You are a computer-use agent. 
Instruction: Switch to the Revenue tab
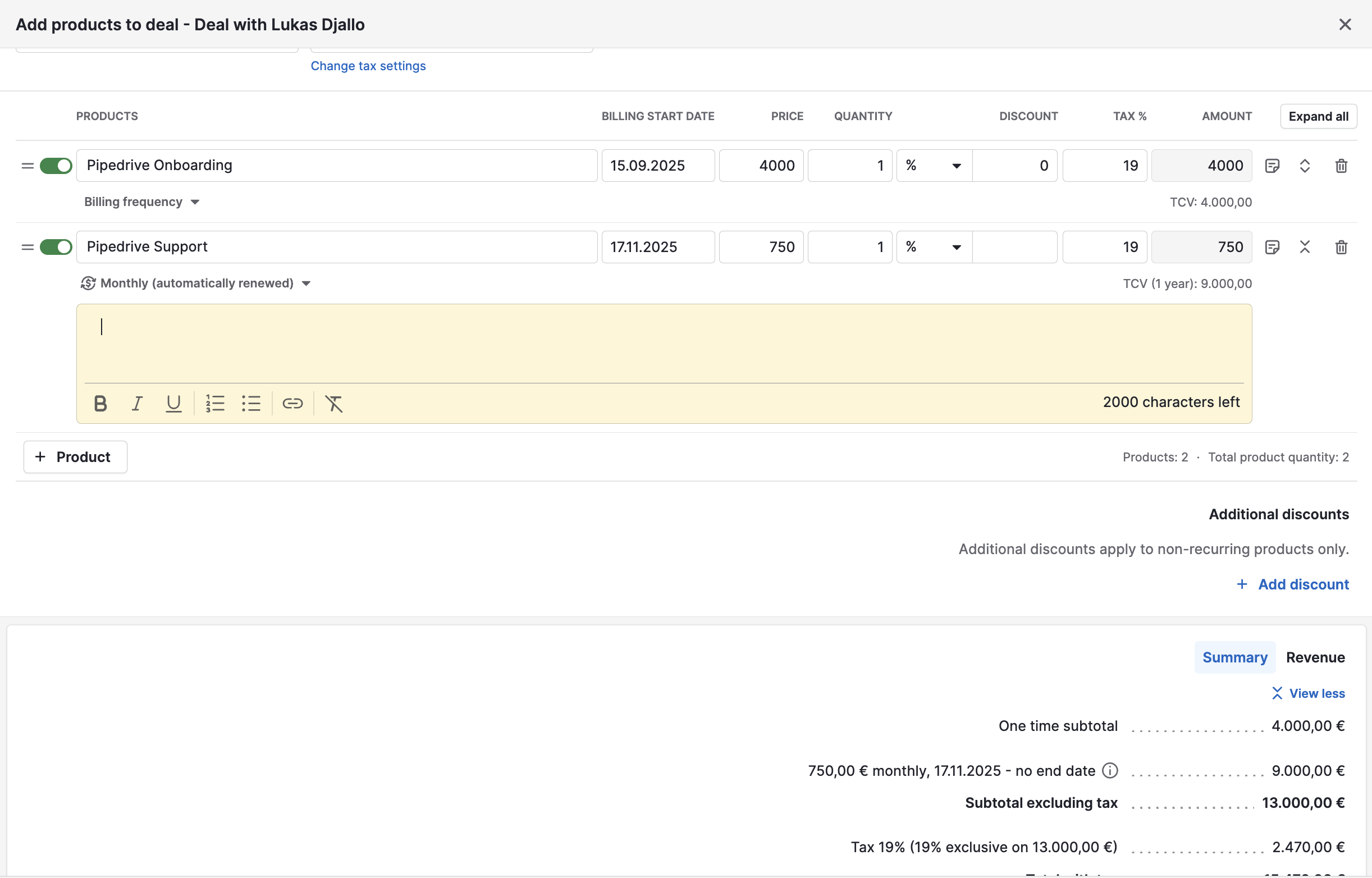[1315, 657]
